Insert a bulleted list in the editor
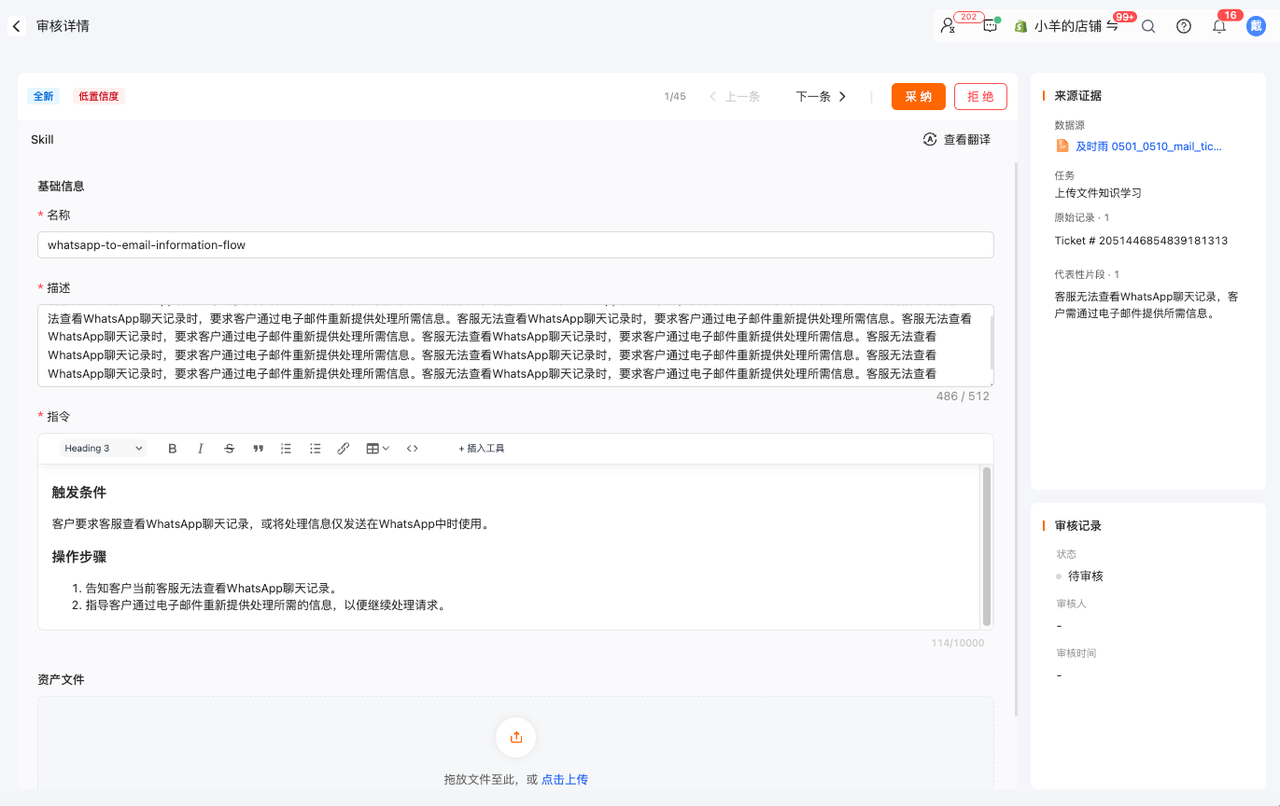1280x806 pixels. (x=315, y=449)
